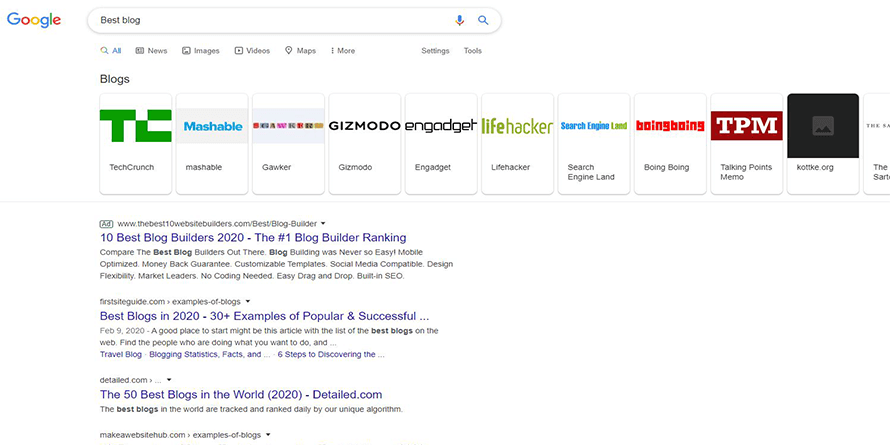Open the Gawker blog card
The height and width of the screenshot is (445, 890).
(288, 144)
